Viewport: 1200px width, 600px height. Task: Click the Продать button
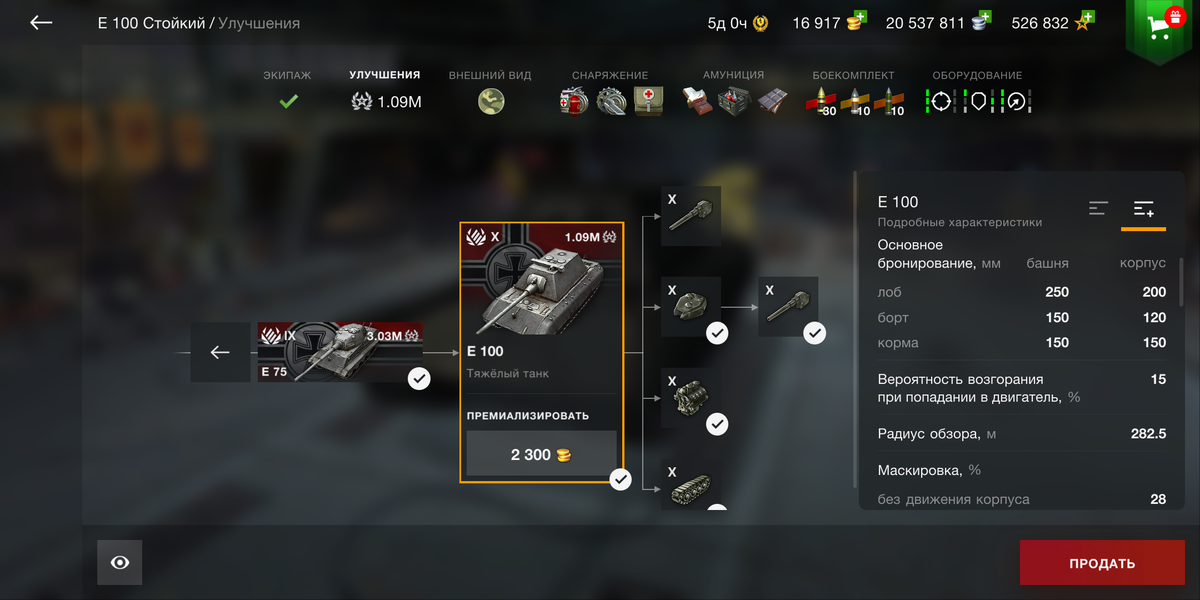coord(1102,563)
